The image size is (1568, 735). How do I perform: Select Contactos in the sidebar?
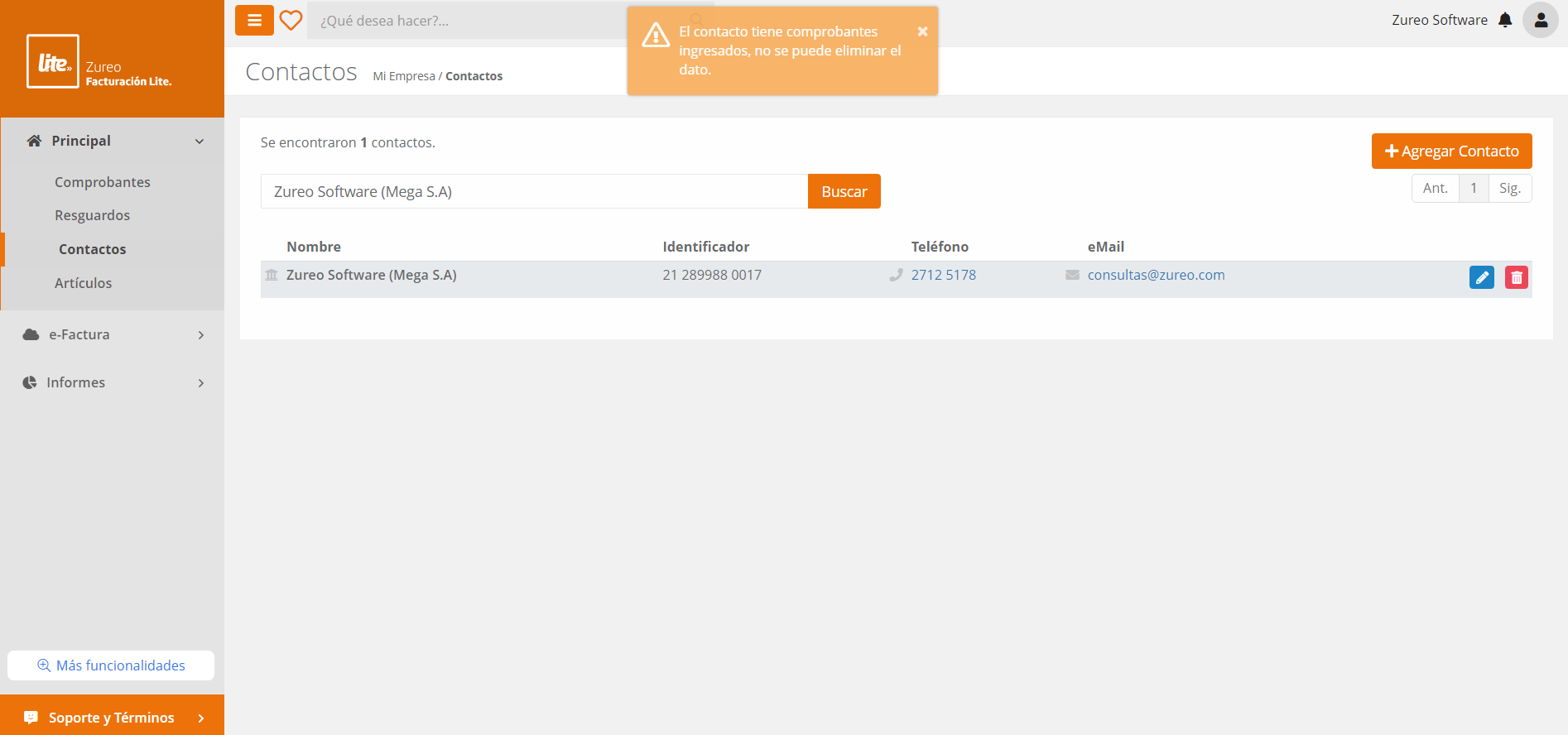93,249
